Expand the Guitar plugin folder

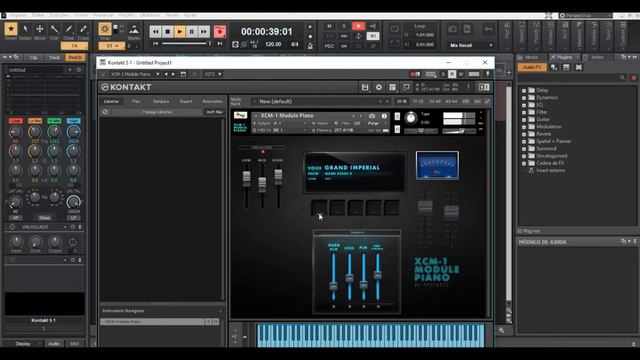click(524, 119)
